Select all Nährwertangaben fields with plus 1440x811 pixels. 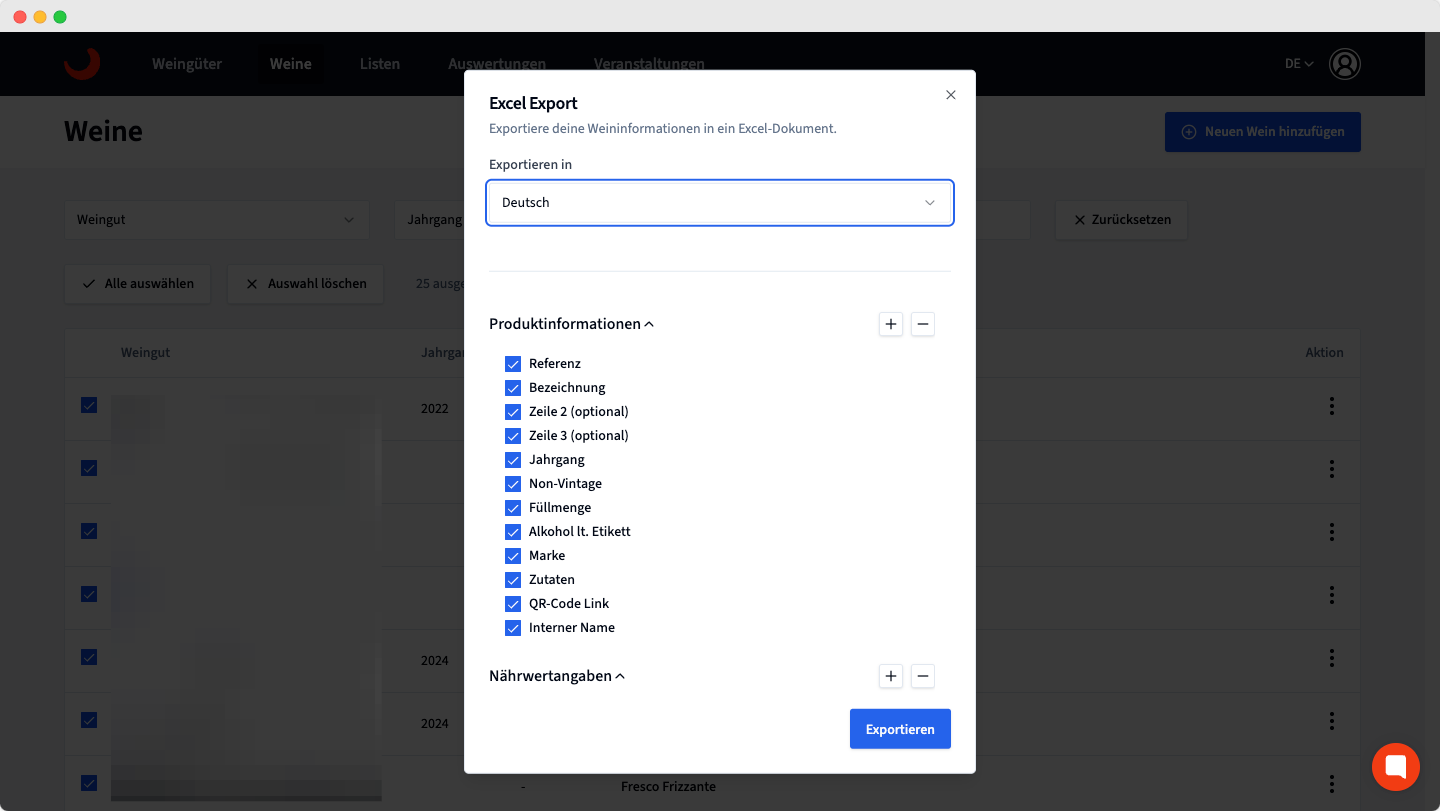[891, 676]
